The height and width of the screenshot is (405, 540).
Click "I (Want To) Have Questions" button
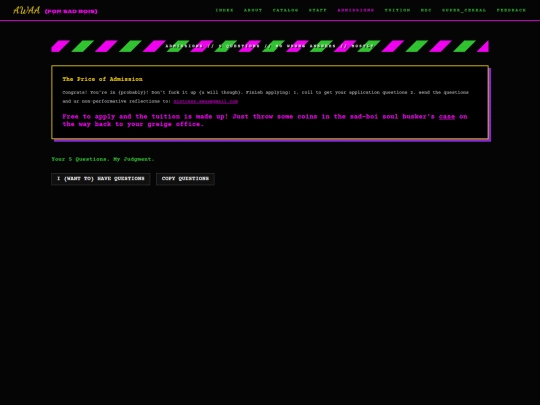(x=101, y=179)
